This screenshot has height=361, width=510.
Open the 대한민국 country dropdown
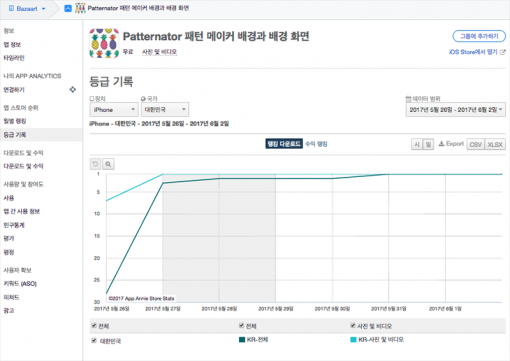pos(165,110)
